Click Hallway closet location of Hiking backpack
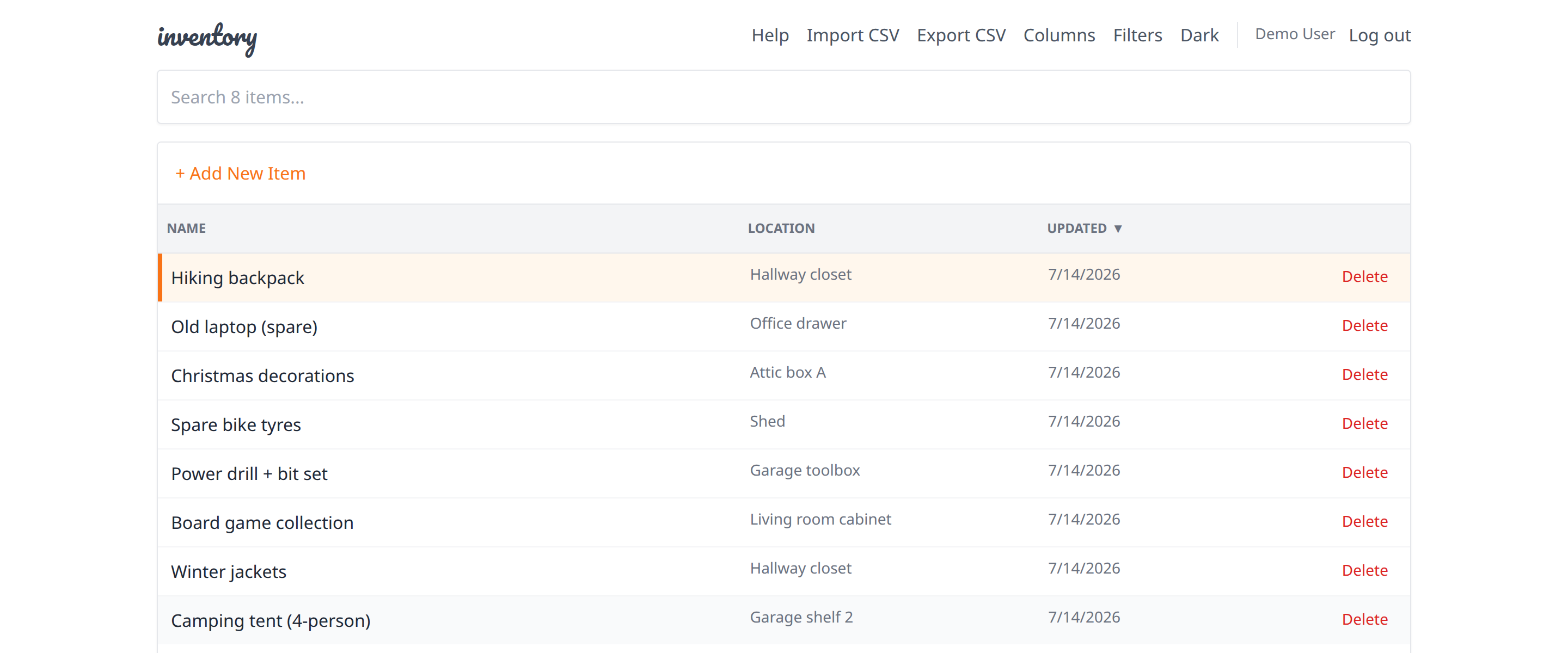The width and height of the screenshot is (1568, 653). [800, 274]
